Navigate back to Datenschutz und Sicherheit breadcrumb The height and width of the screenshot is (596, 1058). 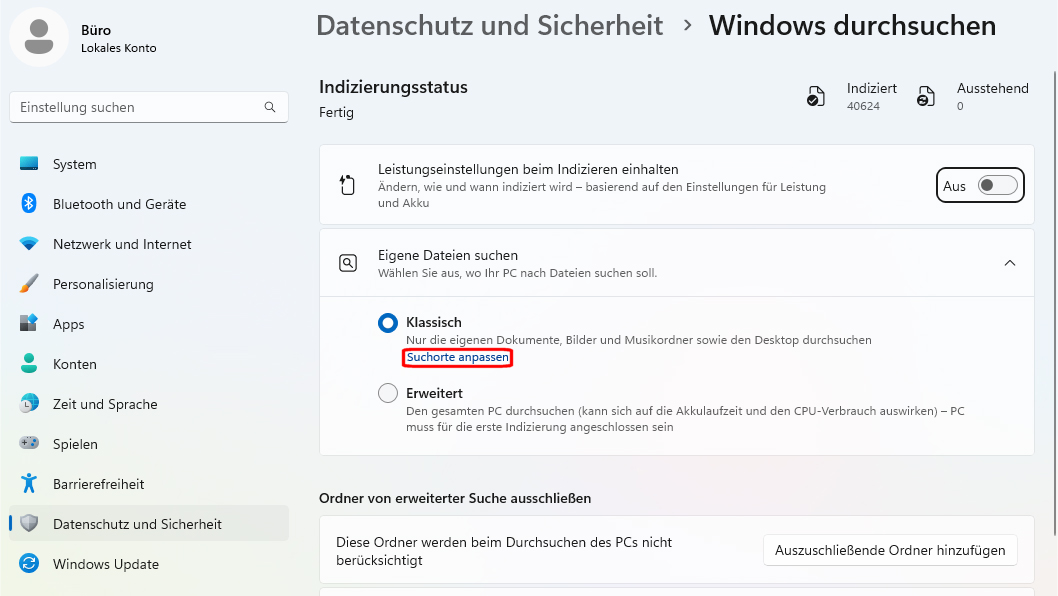pos(490,26)
